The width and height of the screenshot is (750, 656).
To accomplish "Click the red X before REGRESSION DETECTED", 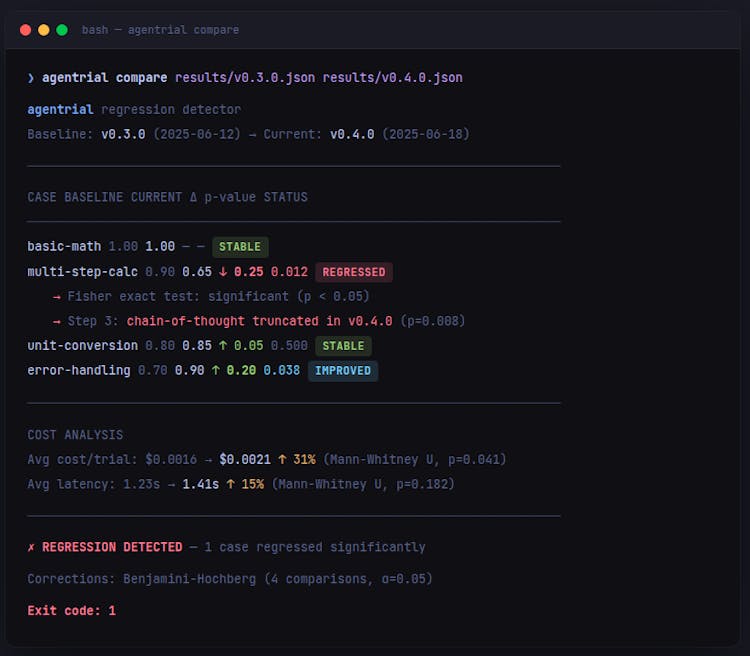I will tap(31, 548).
